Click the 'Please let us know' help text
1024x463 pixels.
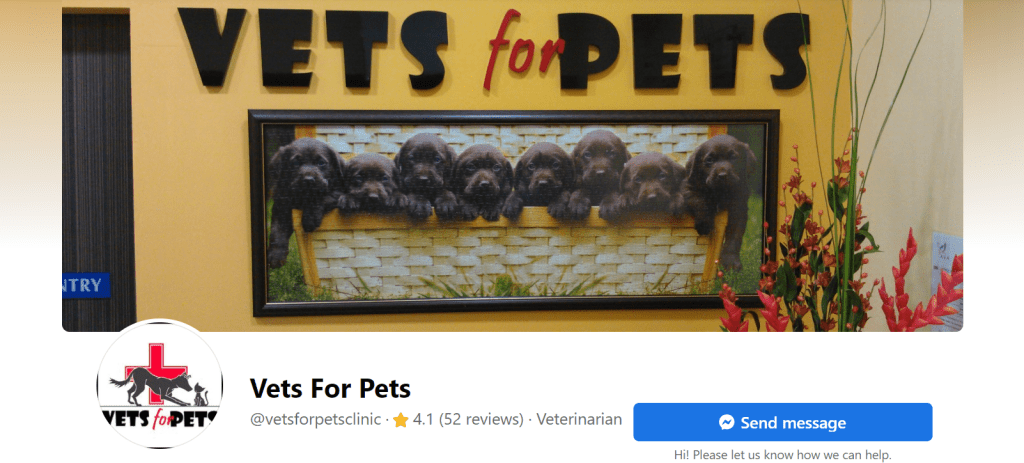click(782, 455)
